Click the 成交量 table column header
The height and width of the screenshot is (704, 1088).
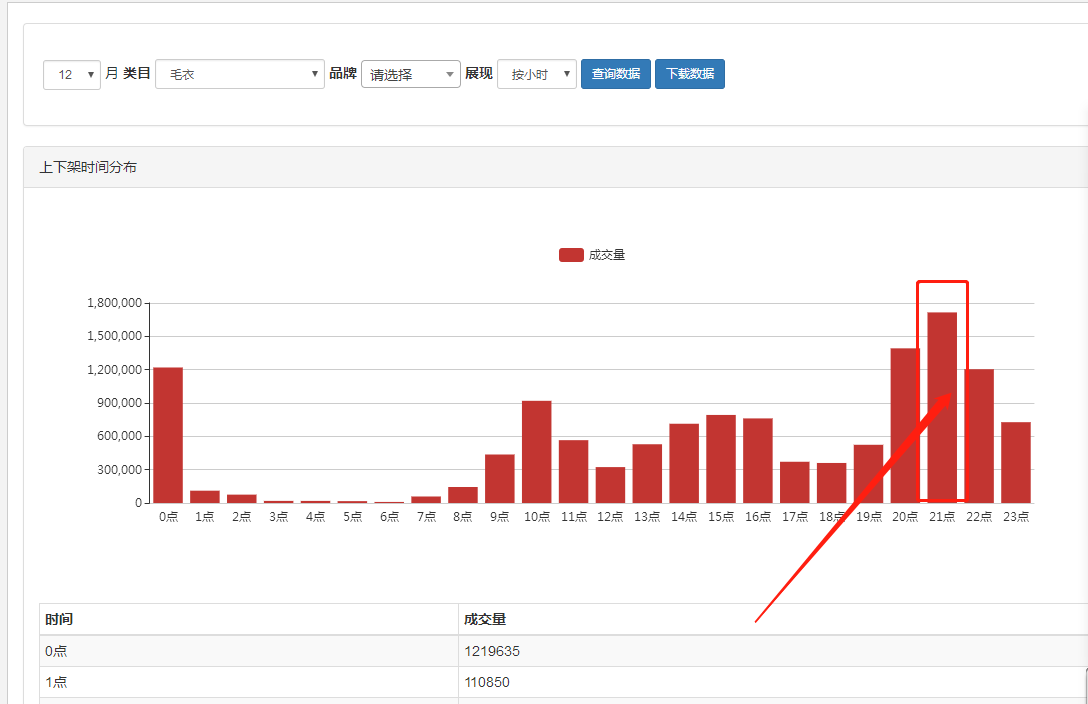[x=485, y=620]
